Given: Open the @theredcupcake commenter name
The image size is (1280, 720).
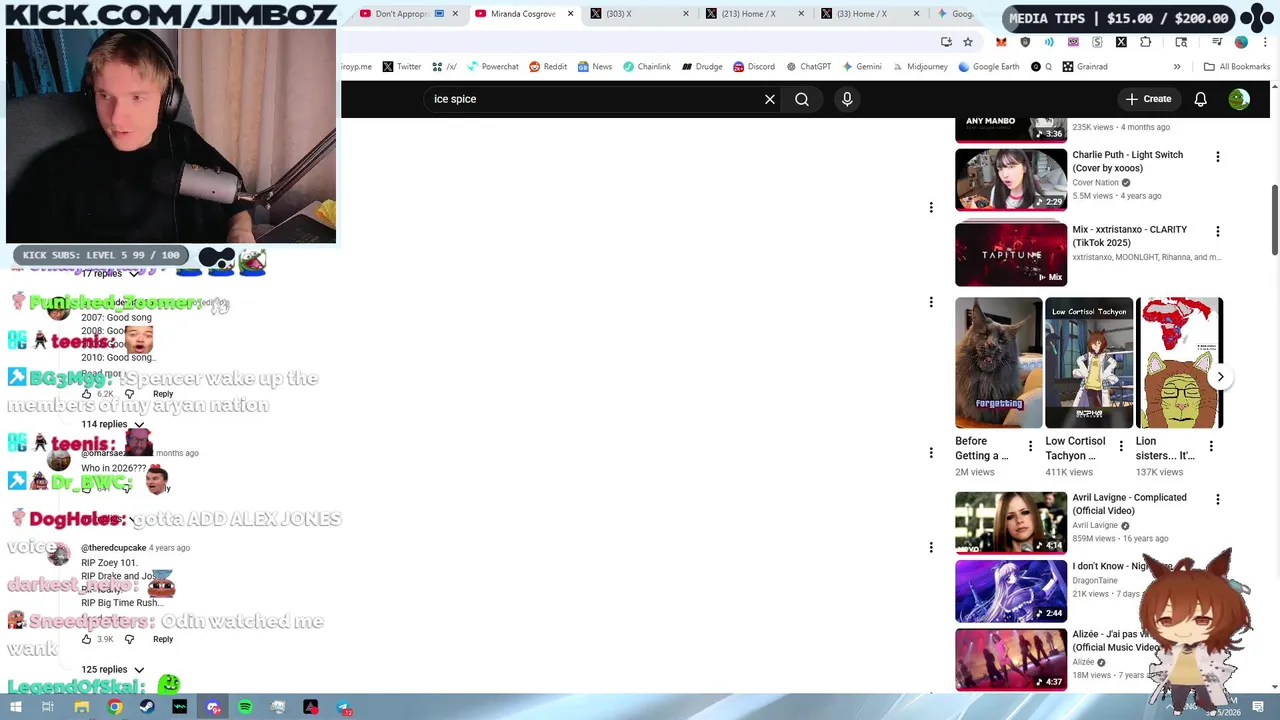Looking at the screenshot, I should point(113,548).
